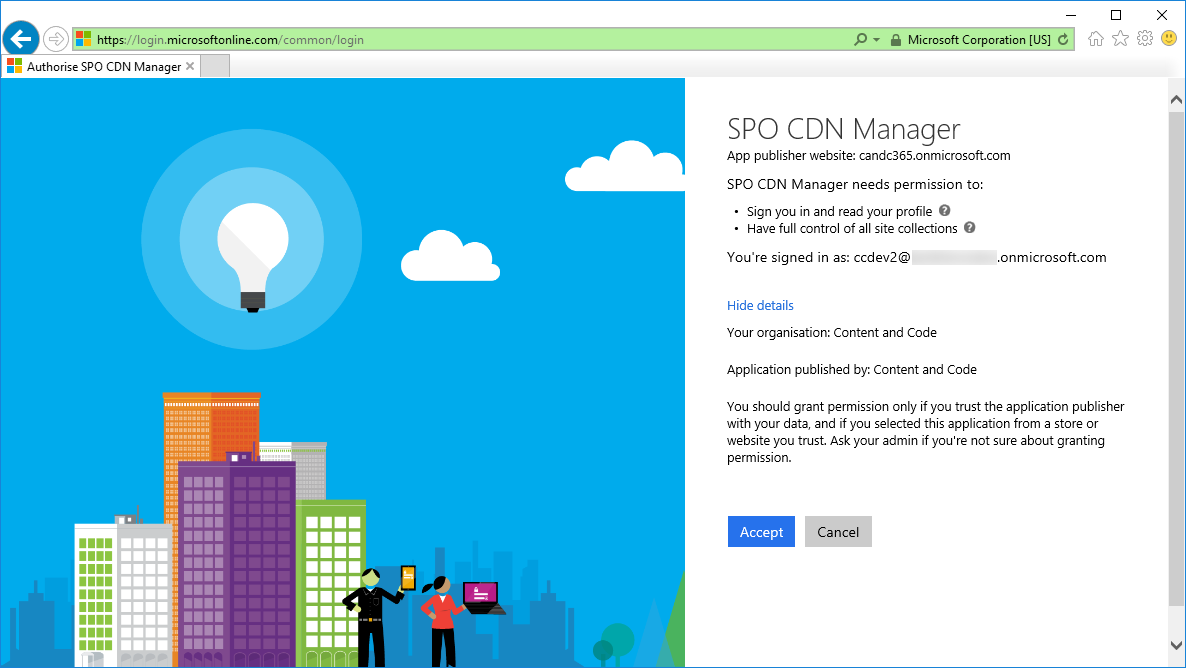Viewport: 1186px width, 668px height.
Task: Expand the address bar autocomplete dropdown arrow
Action: pos(877,39)
